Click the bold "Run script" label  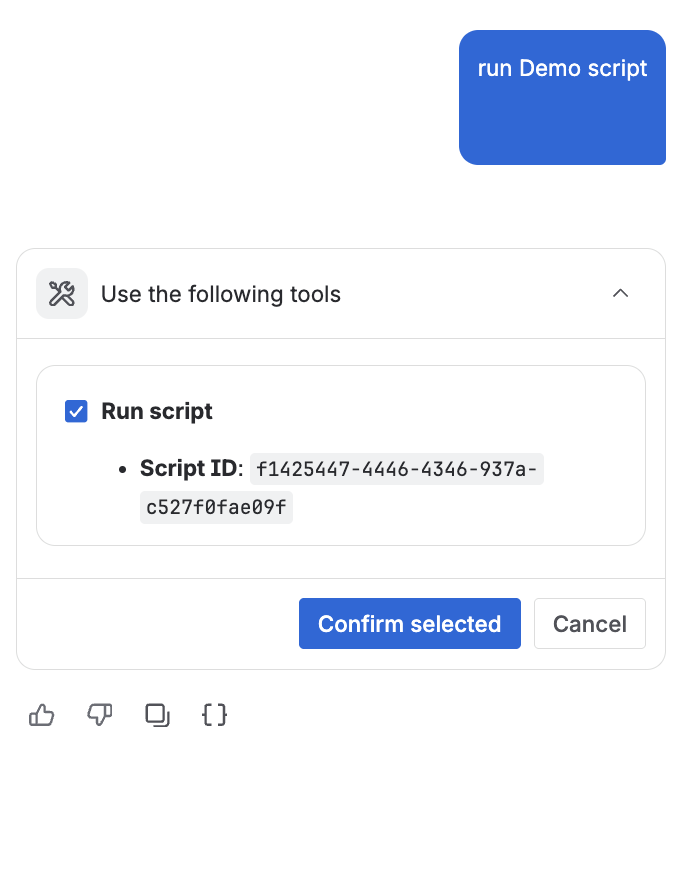tap(157, 411)
